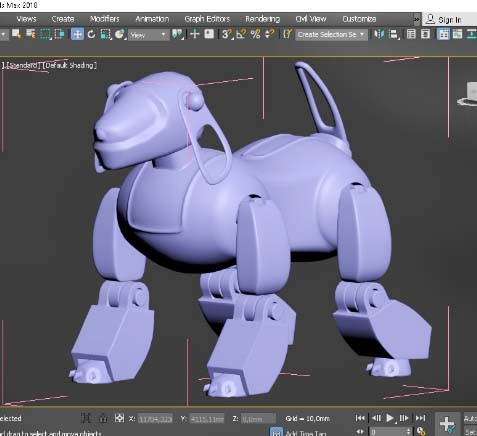Screen dimensions: 477x436
Task: Activate the Select and Manipulate tool
Action: point(195,34)
